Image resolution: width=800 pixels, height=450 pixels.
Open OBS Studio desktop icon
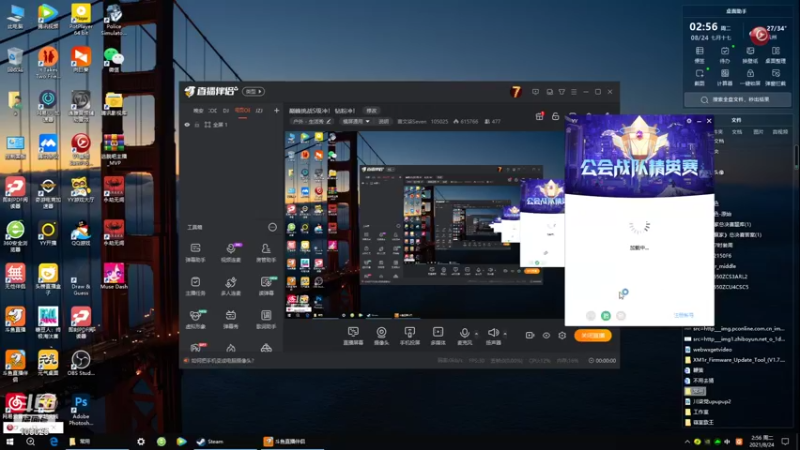pyautogui.click(x=81, y=363)
